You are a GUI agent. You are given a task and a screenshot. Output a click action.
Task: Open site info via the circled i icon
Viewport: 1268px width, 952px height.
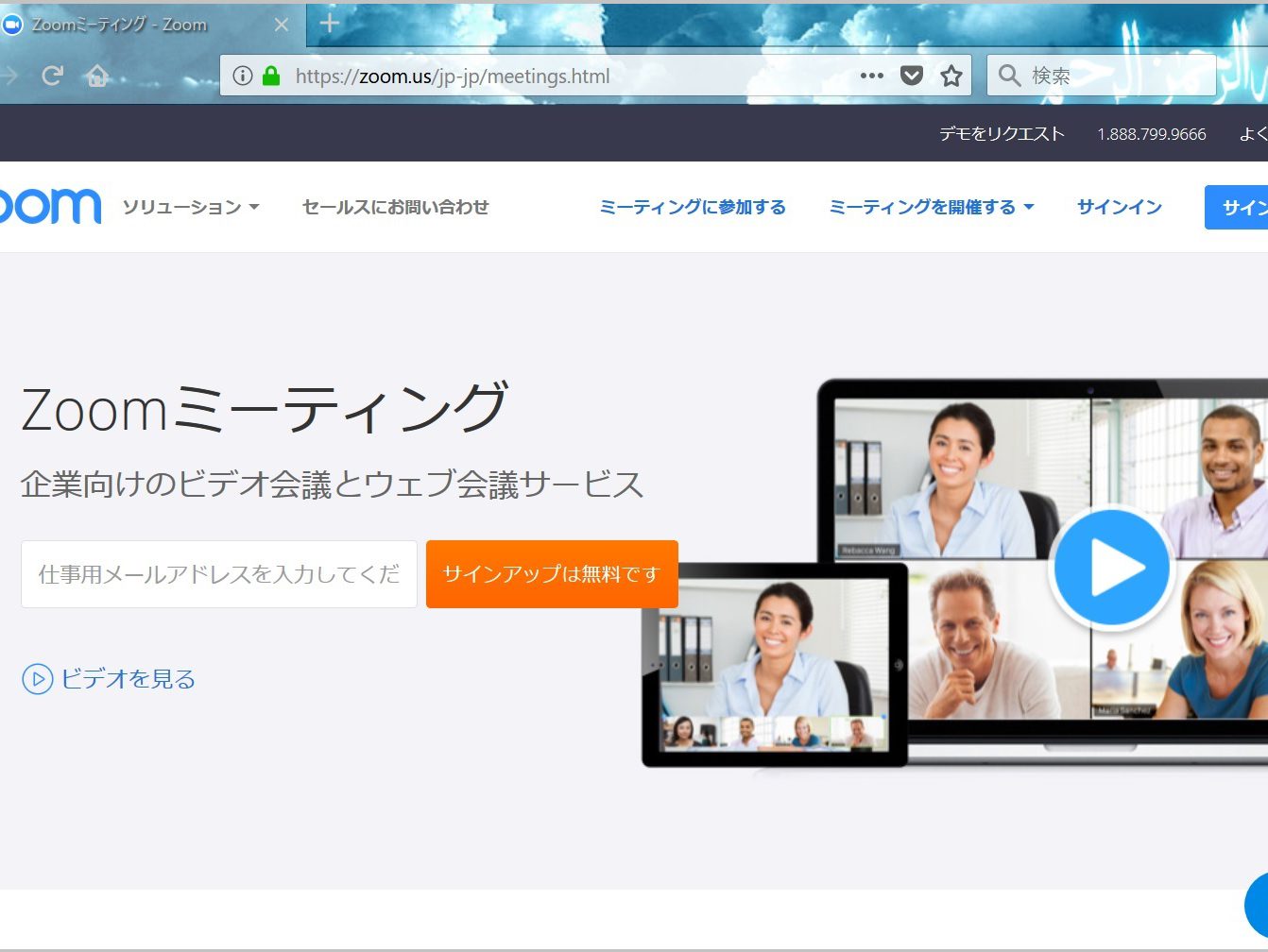click(243, 76)
